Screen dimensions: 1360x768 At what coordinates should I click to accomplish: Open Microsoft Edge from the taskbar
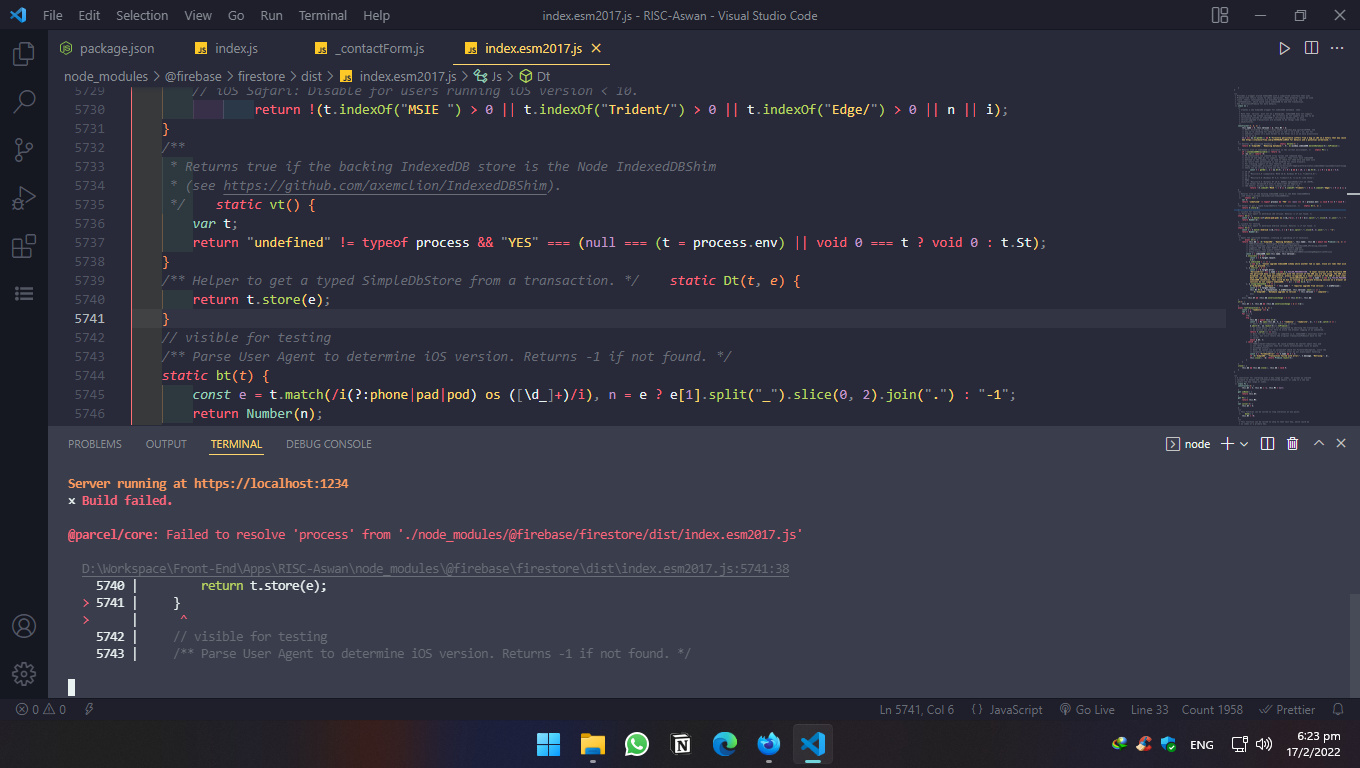click(725, 744)
